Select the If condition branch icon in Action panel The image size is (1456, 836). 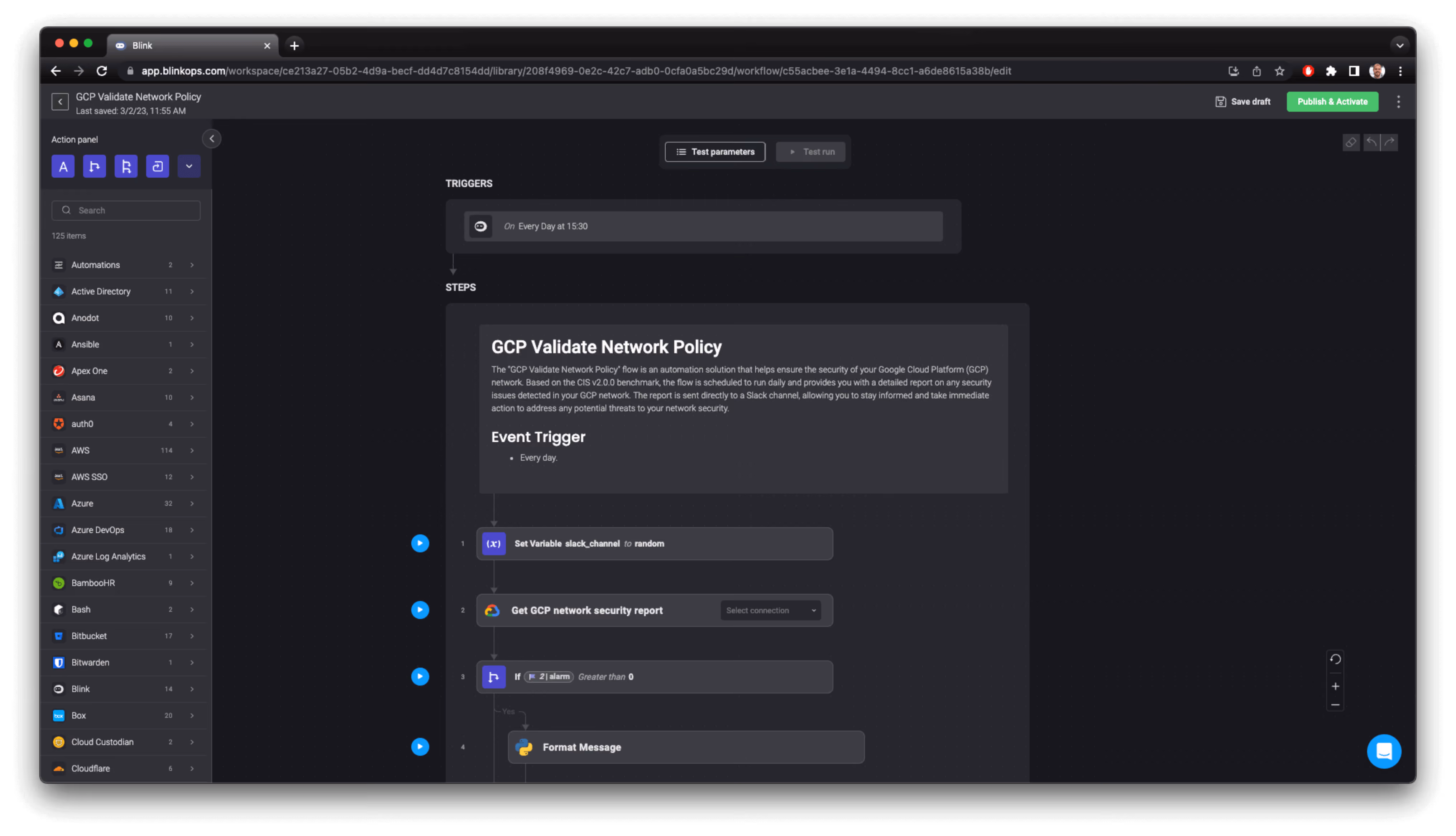pos(95,167)
